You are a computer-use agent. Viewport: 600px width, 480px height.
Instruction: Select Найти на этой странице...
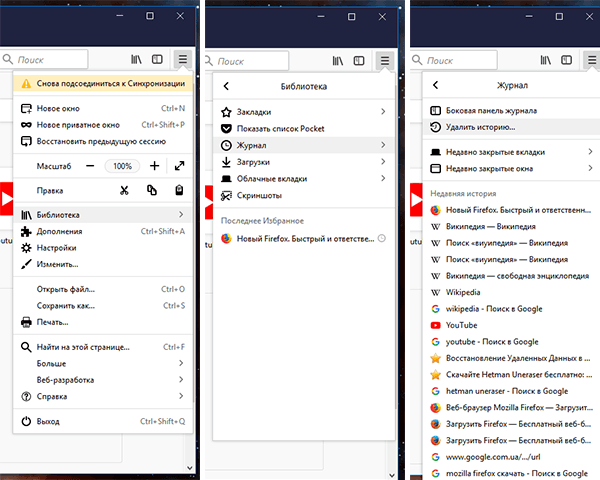[103, 347]
